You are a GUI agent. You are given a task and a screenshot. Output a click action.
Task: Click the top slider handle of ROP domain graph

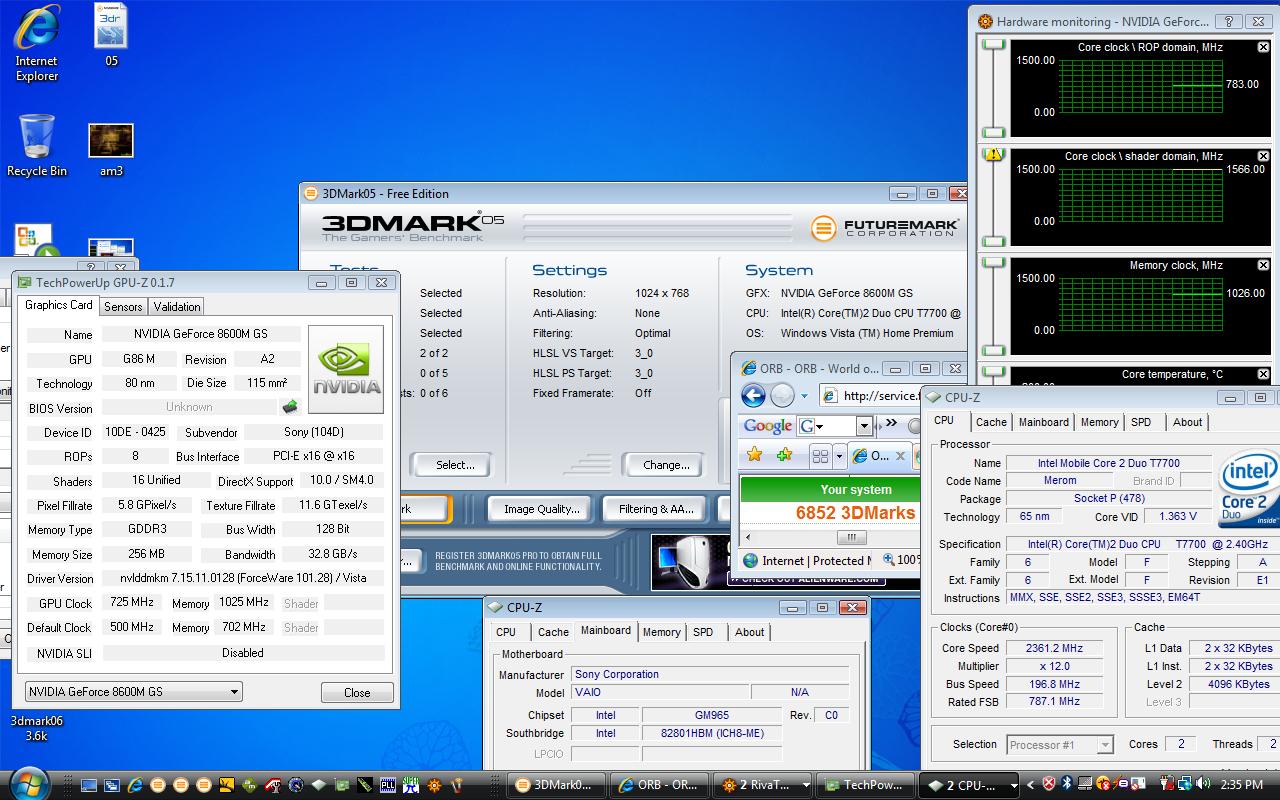click(x=993, y=45)
